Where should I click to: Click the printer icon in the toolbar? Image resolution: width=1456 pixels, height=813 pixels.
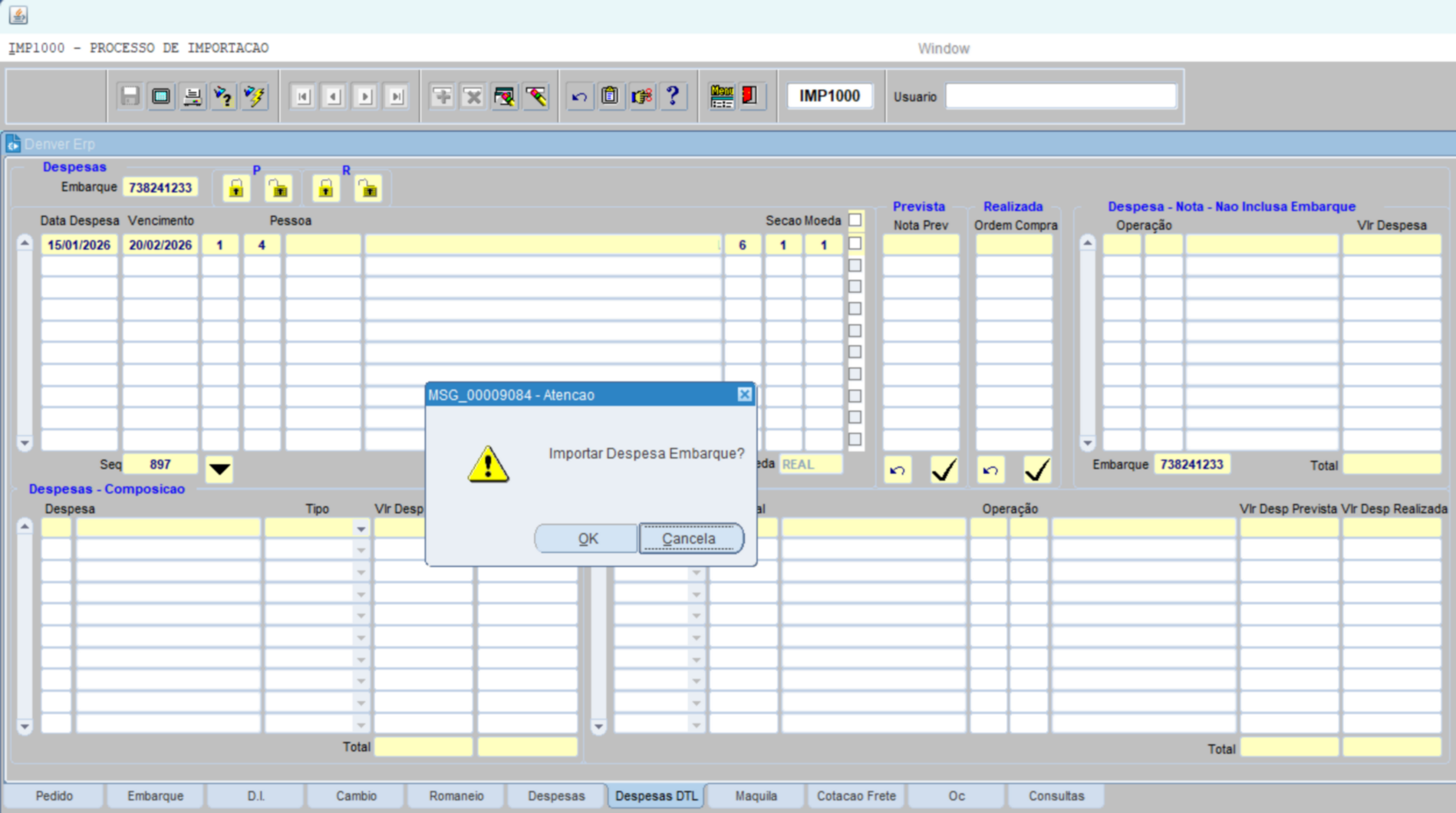pyautogui.click(x=192, y=97)
